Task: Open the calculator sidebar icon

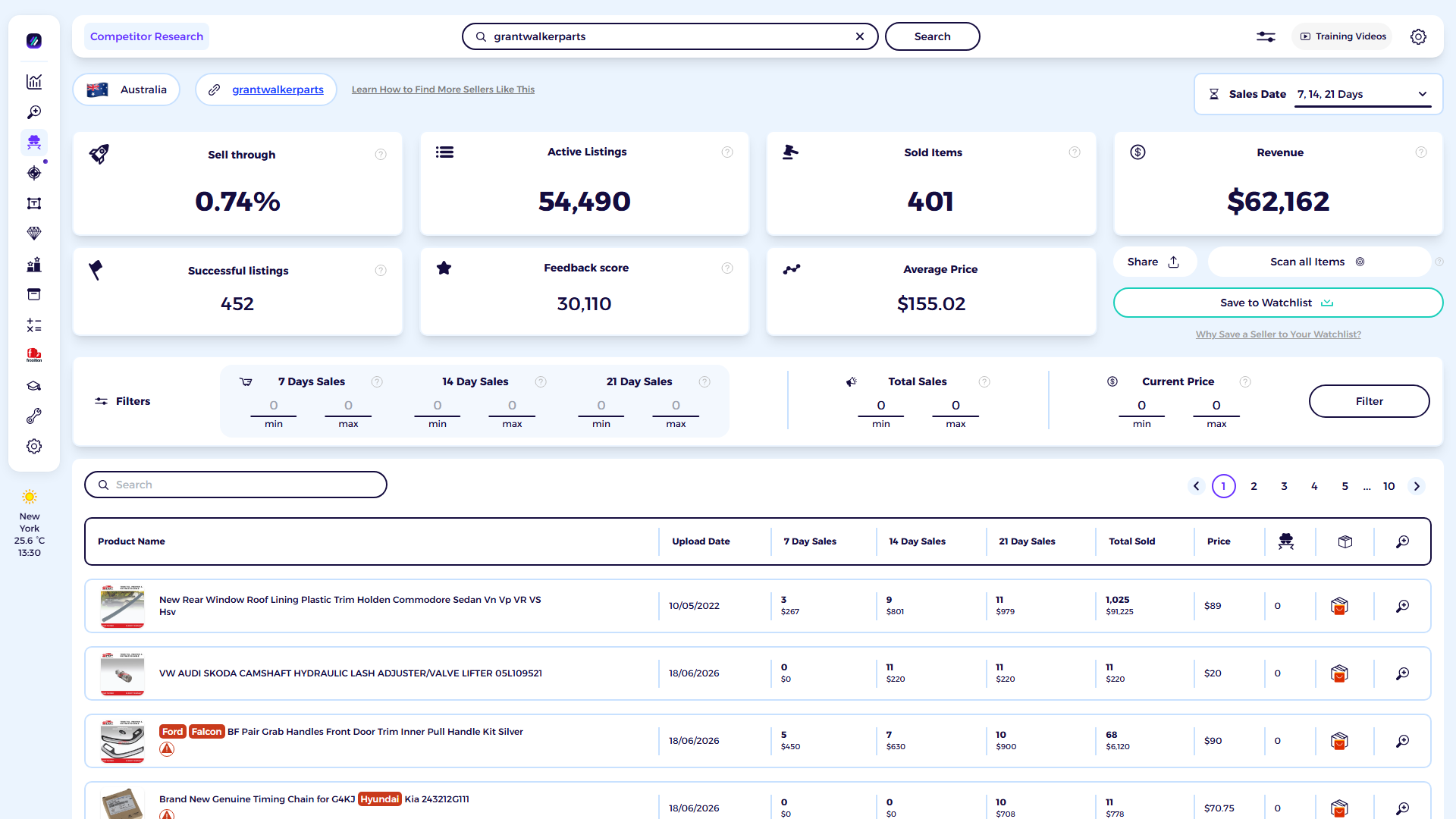Action: point(34,325)
